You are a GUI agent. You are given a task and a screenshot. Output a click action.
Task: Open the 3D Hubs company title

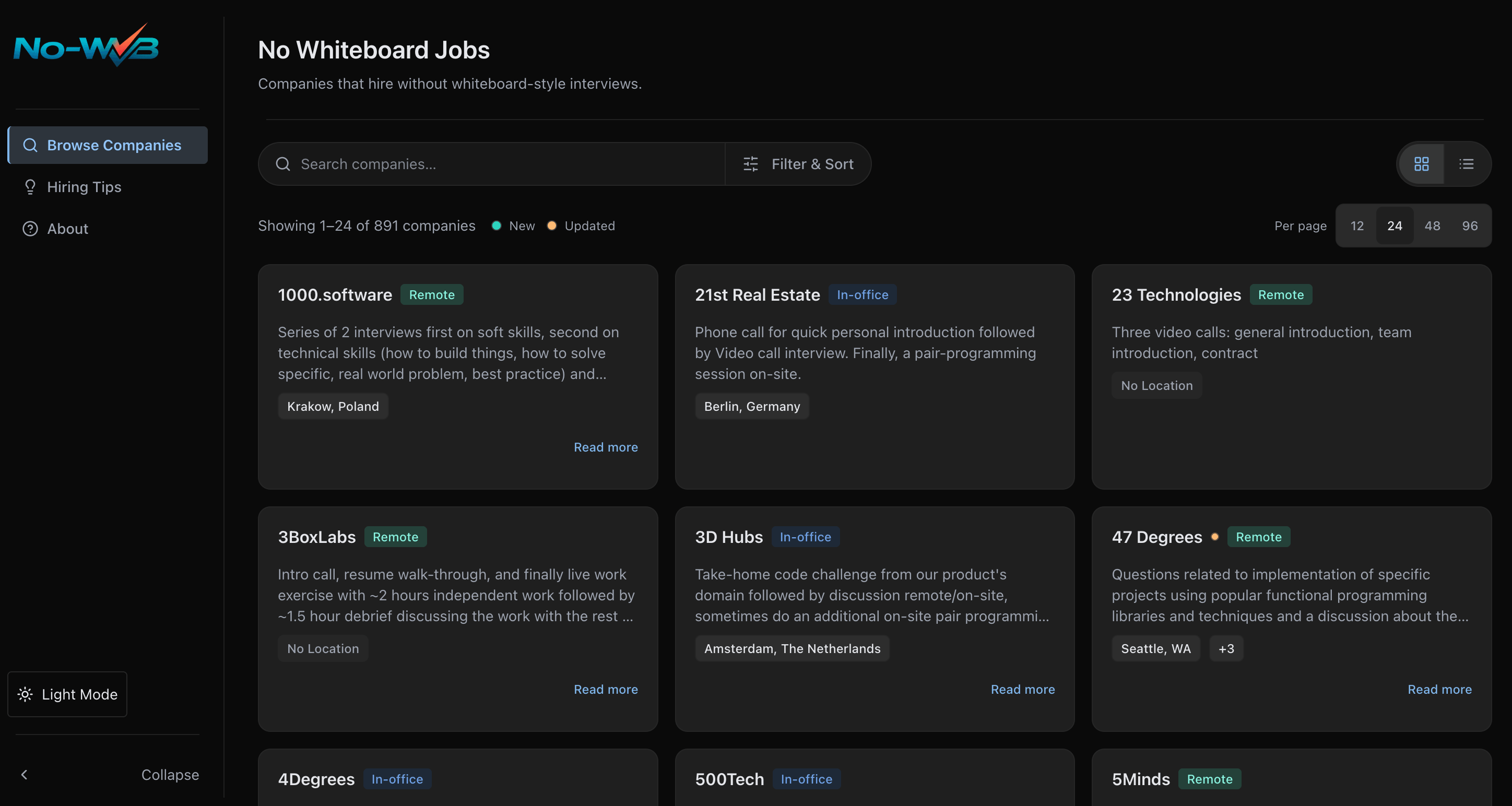pos(728,537)
